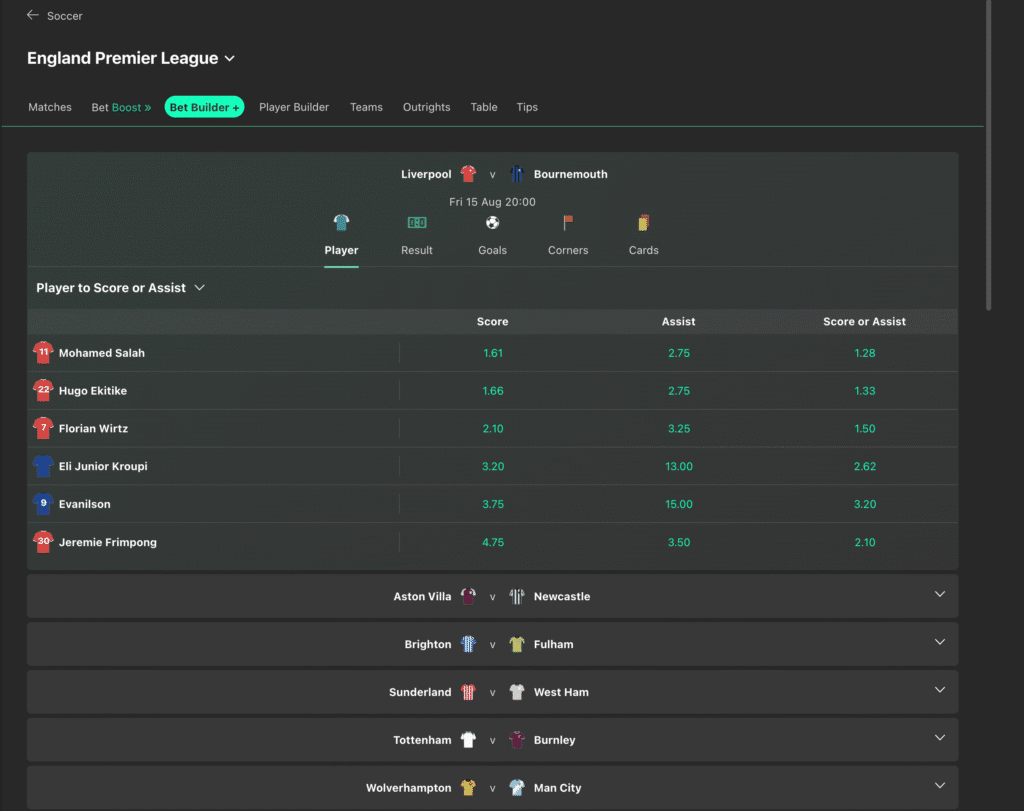Select Kroupi Score or Assist odds 2.62
Image resolution: width=1024 pixels, height=811 pixels.
coord(865,466)
